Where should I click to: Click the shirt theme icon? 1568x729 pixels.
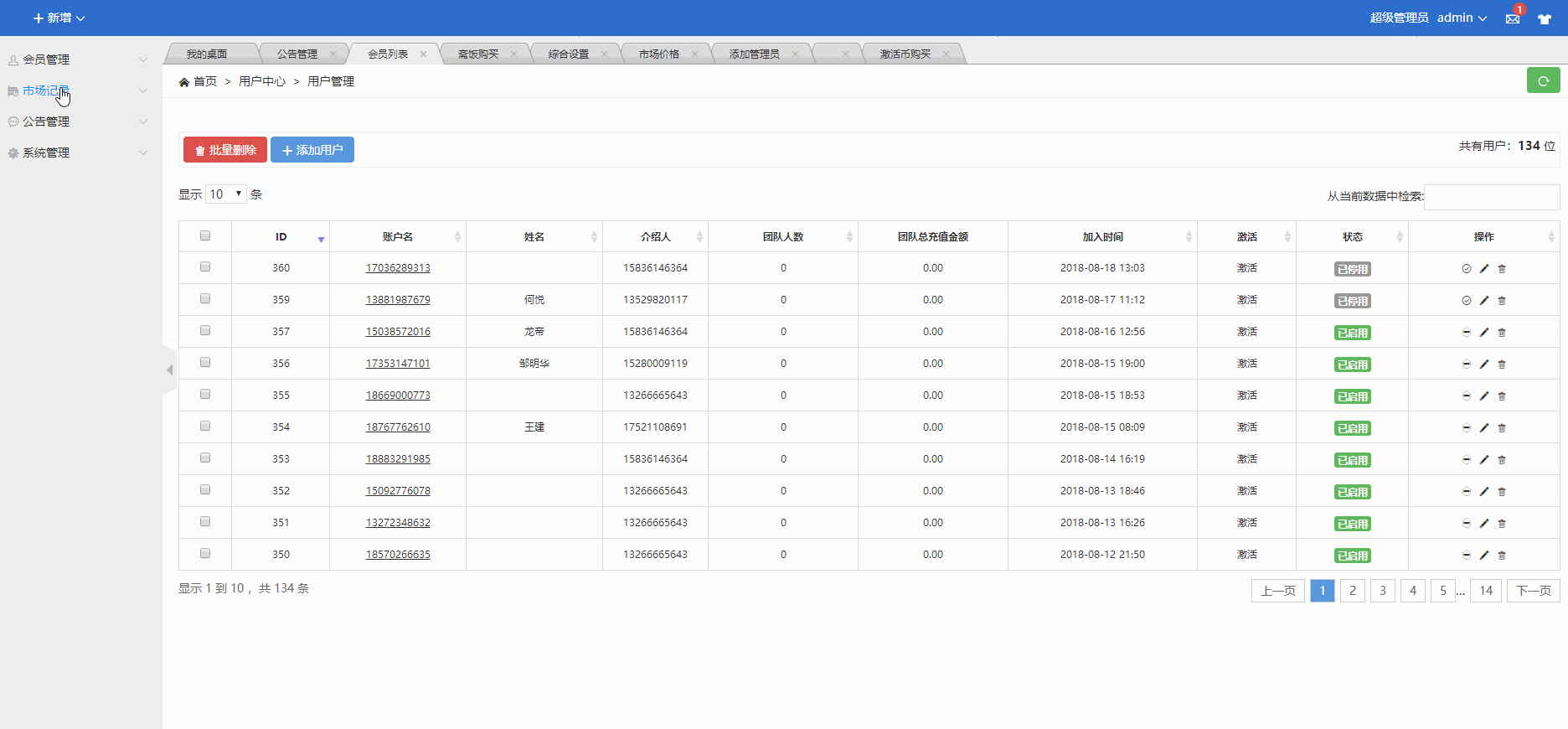(x=1545, y=18)
